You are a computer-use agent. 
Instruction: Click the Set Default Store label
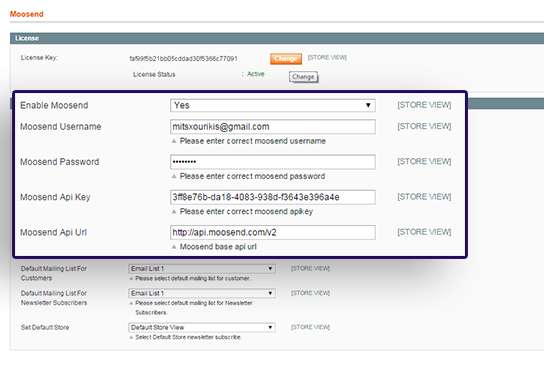pos(45,327)
